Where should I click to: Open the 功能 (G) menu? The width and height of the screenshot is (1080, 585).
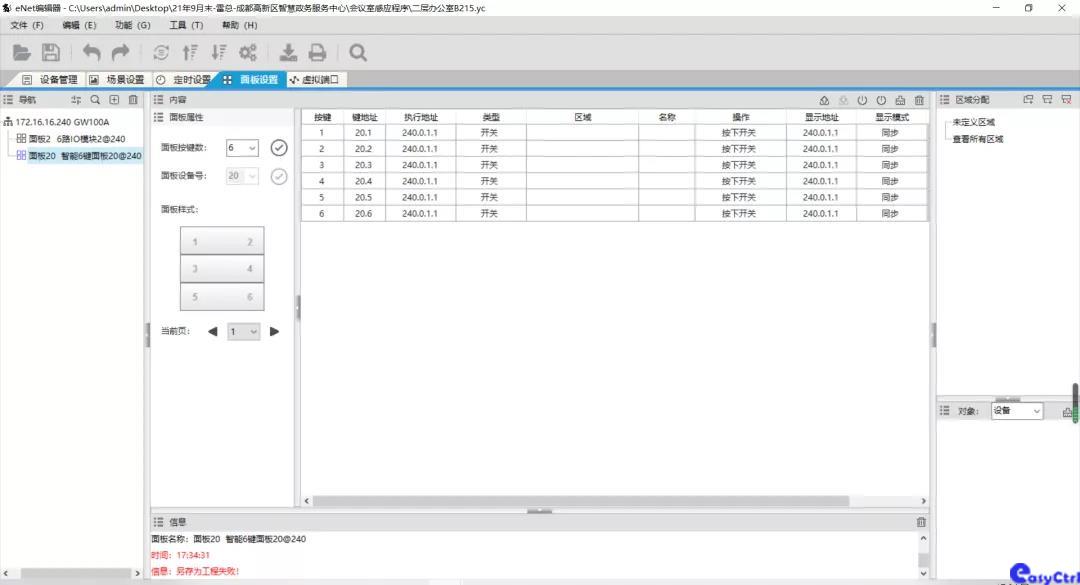[x=132, y=25]
